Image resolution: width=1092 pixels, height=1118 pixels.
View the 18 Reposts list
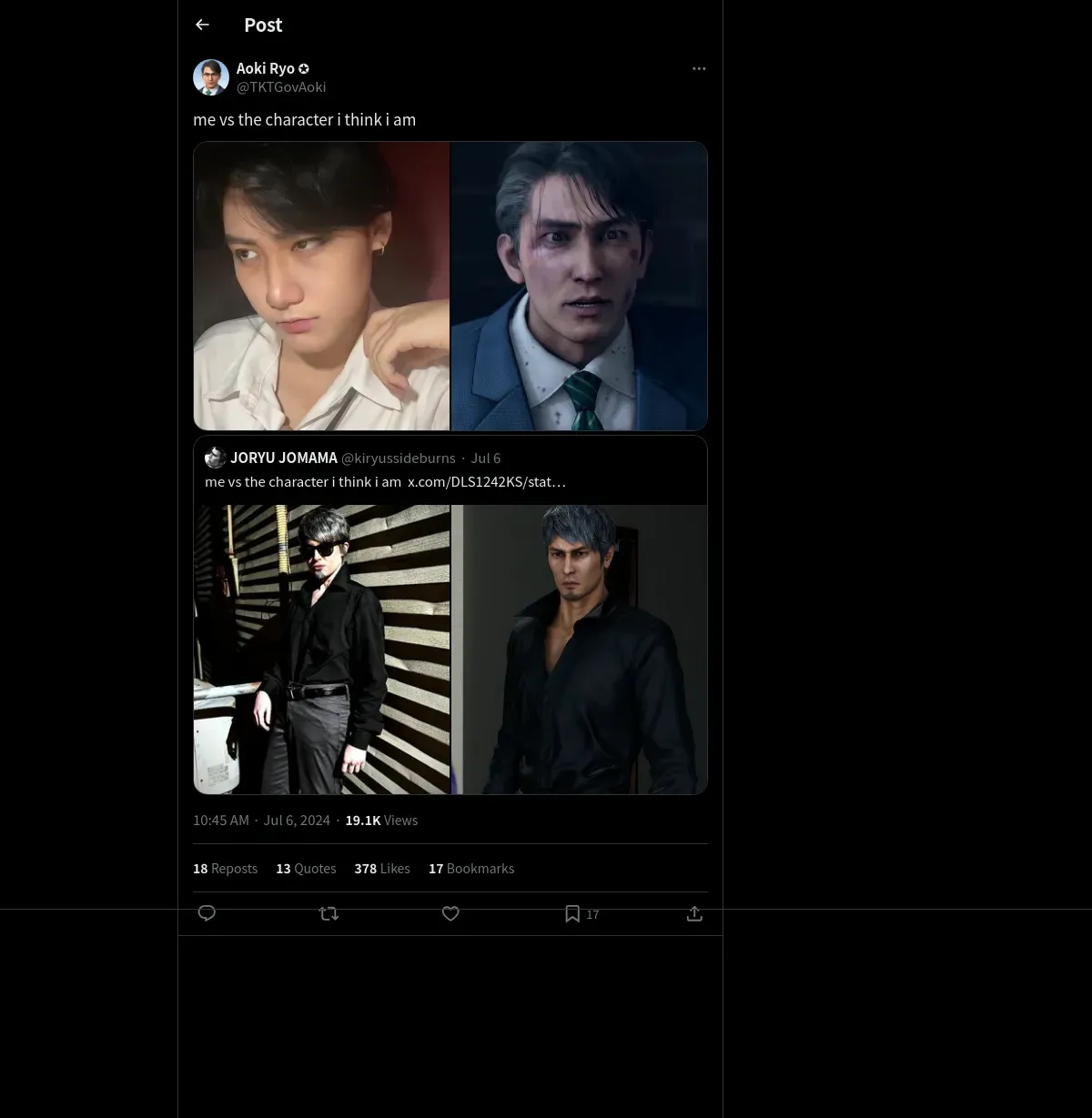point(225,869)
